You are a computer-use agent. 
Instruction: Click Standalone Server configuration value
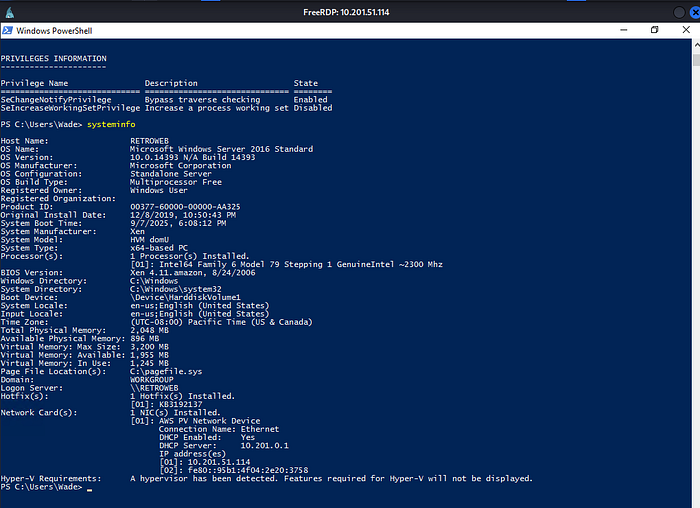(x=171, y=174)
